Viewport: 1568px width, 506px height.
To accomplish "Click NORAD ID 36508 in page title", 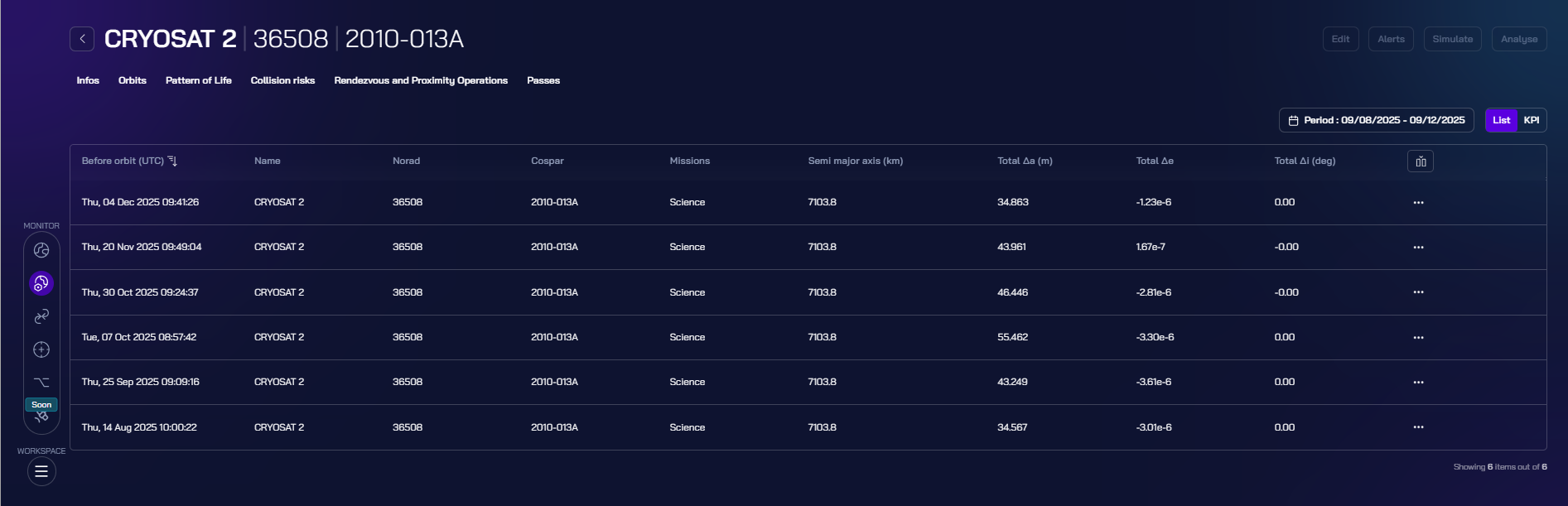I will pyautogui.click(x=291, y=39).
